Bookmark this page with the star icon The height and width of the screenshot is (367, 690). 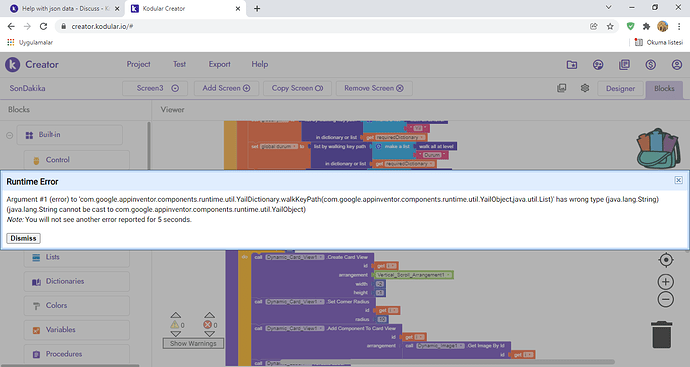click(610, 26)
